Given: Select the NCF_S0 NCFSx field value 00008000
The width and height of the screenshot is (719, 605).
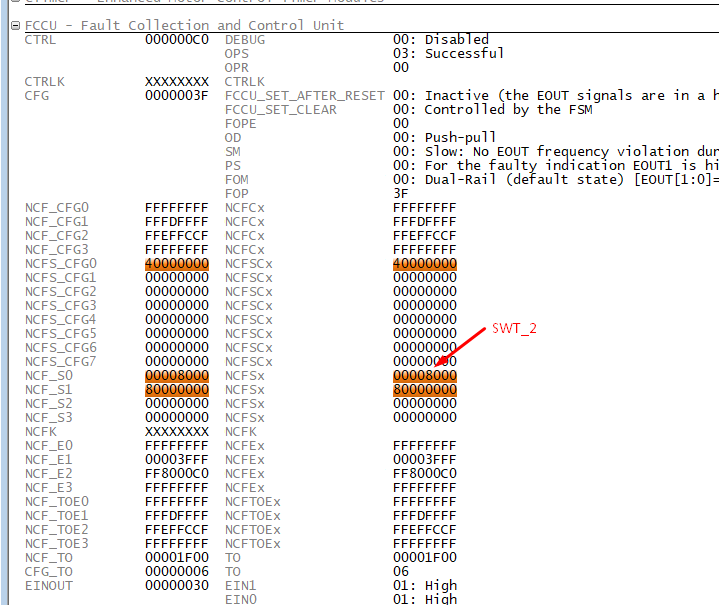Looking at the screenshot, I should coord(425,376).
